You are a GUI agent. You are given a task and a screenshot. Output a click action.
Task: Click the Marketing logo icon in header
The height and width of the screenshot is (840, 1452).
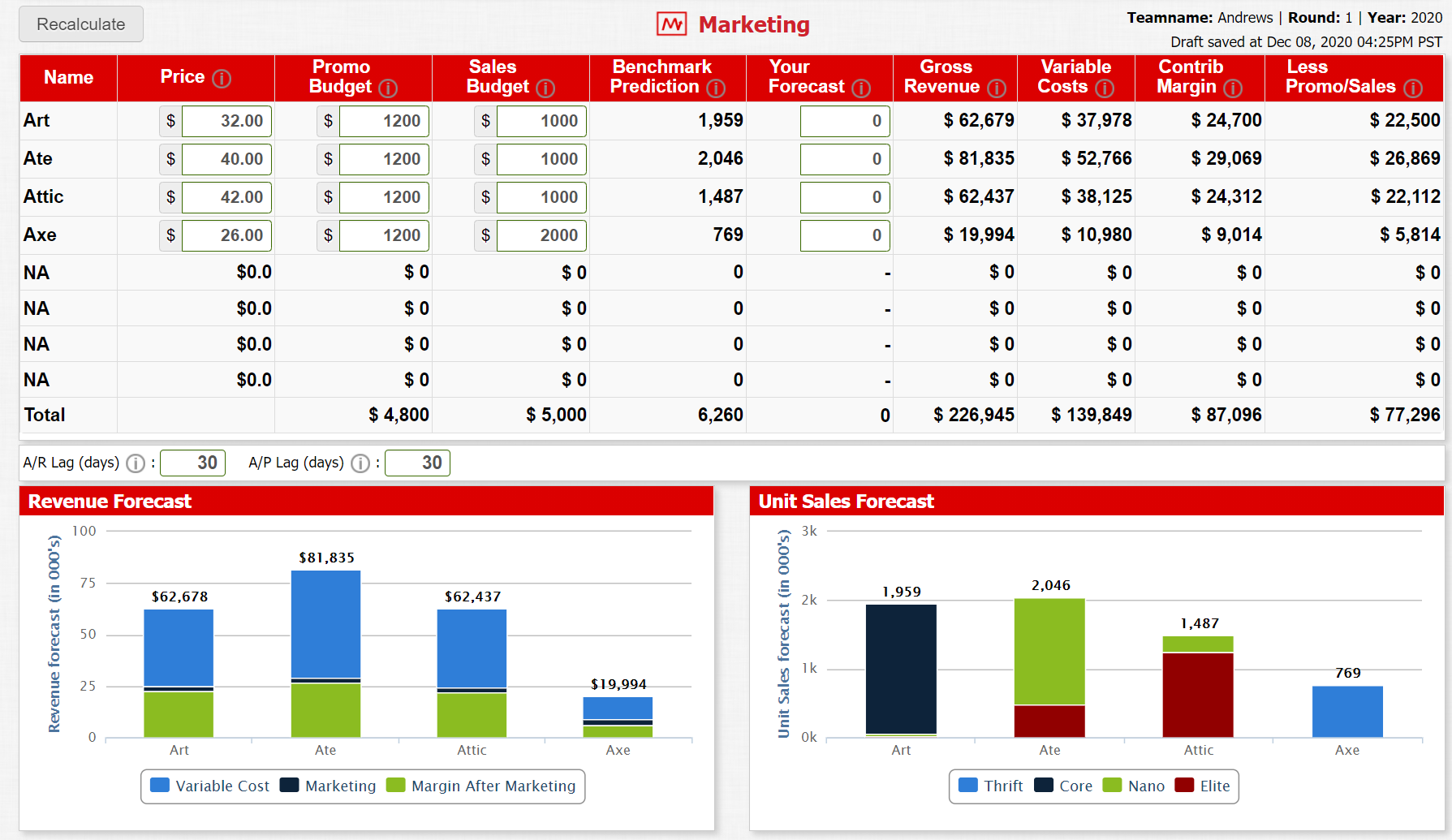pyautogui.click(x=672, y=24)
